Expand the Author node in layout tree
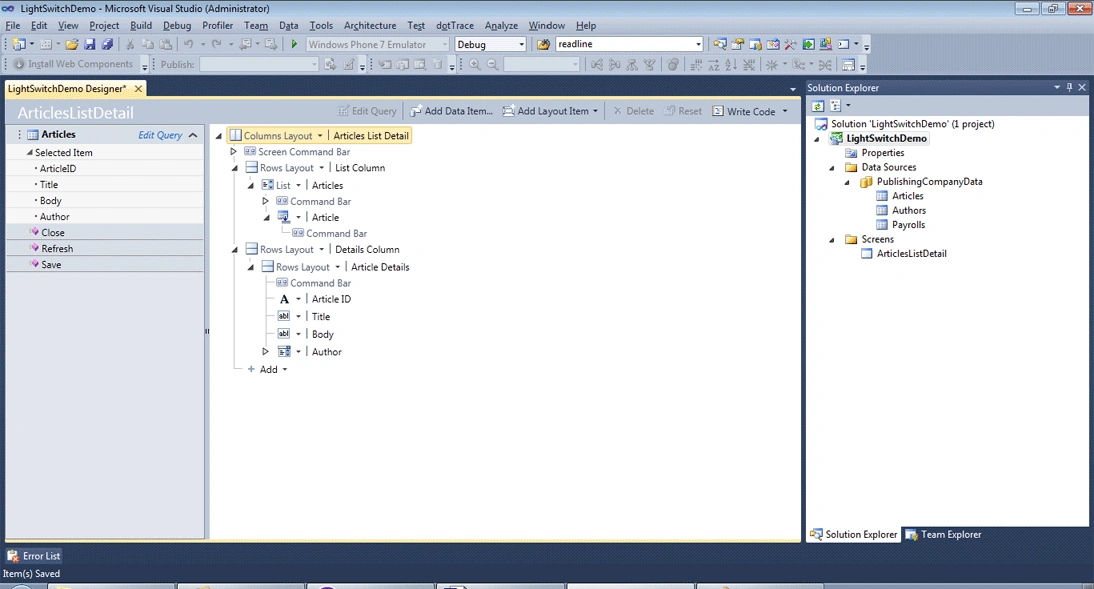 265,352
